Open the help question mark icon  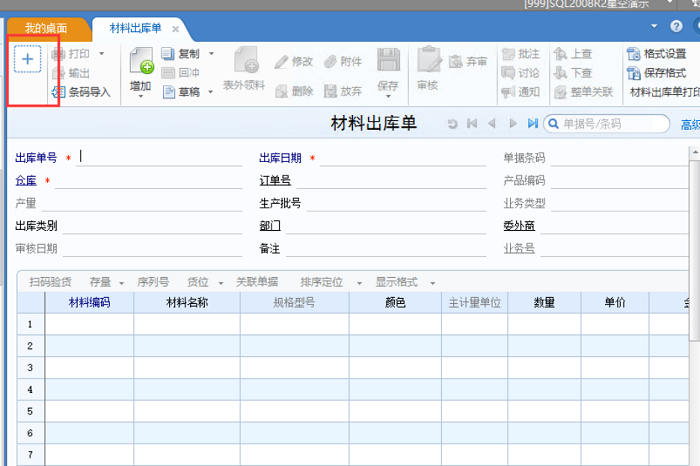(x=676, y=26)
